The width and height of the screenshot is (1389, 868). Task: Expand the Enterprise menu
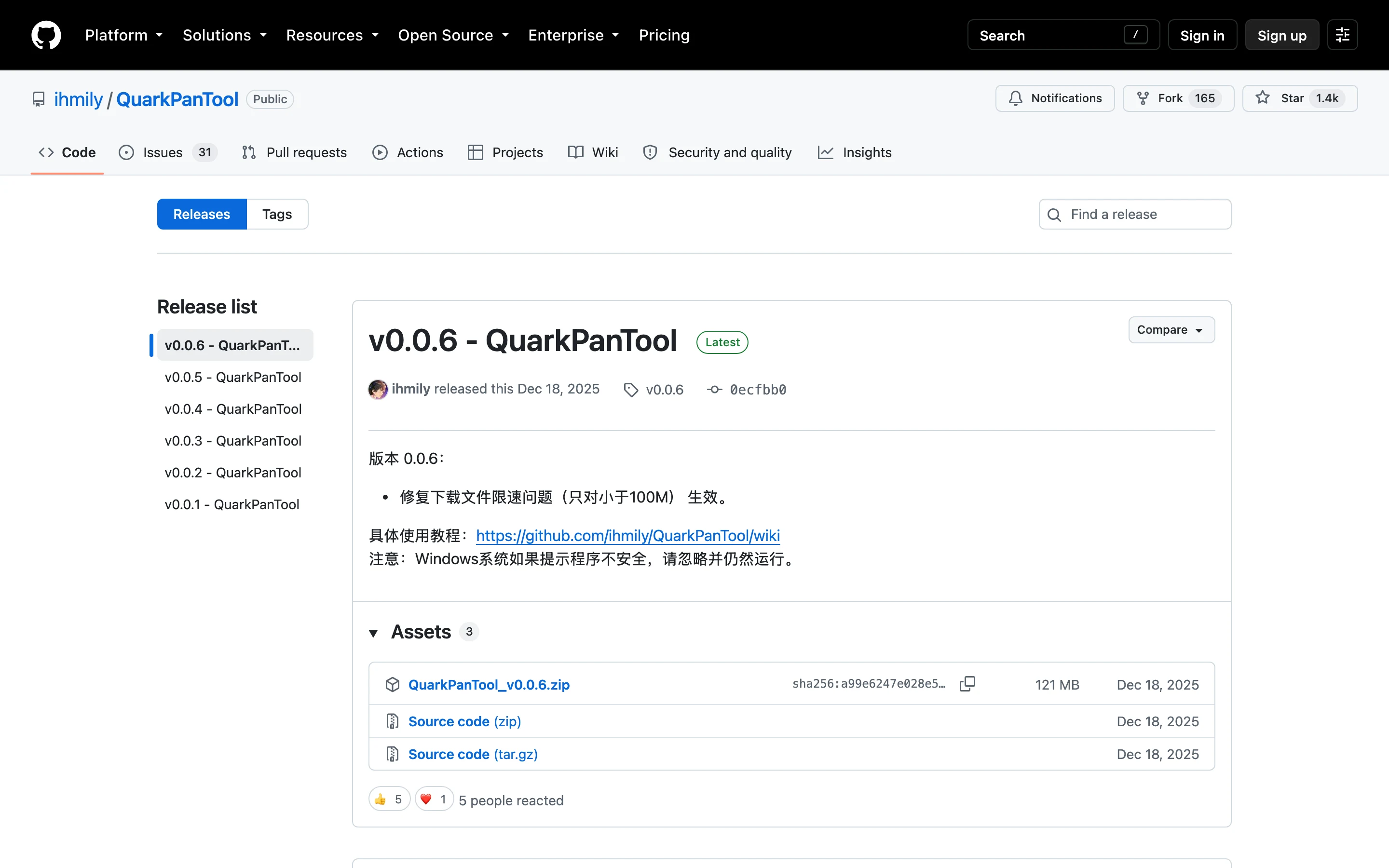(x=573, y=35)
